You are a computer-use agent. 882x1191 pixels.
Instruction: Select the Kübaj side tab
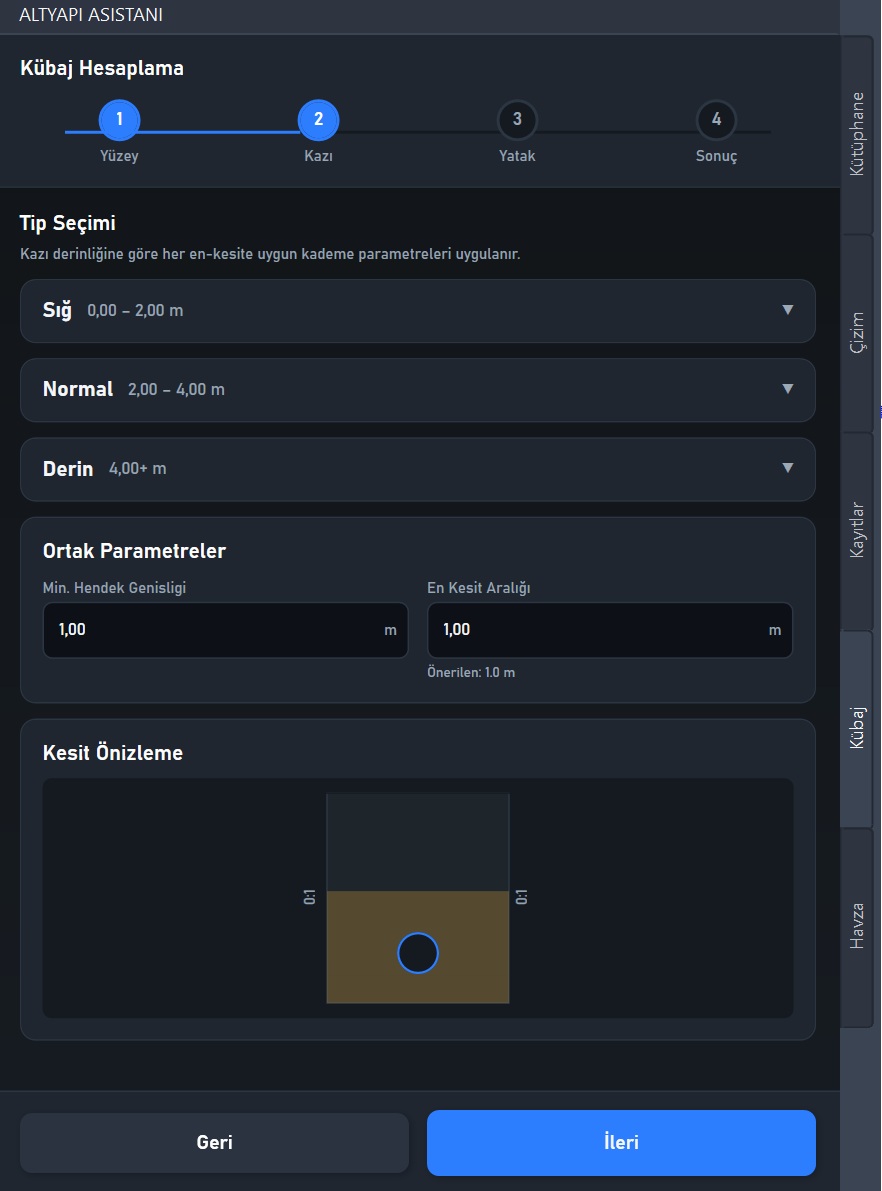[x=857, y=728]
